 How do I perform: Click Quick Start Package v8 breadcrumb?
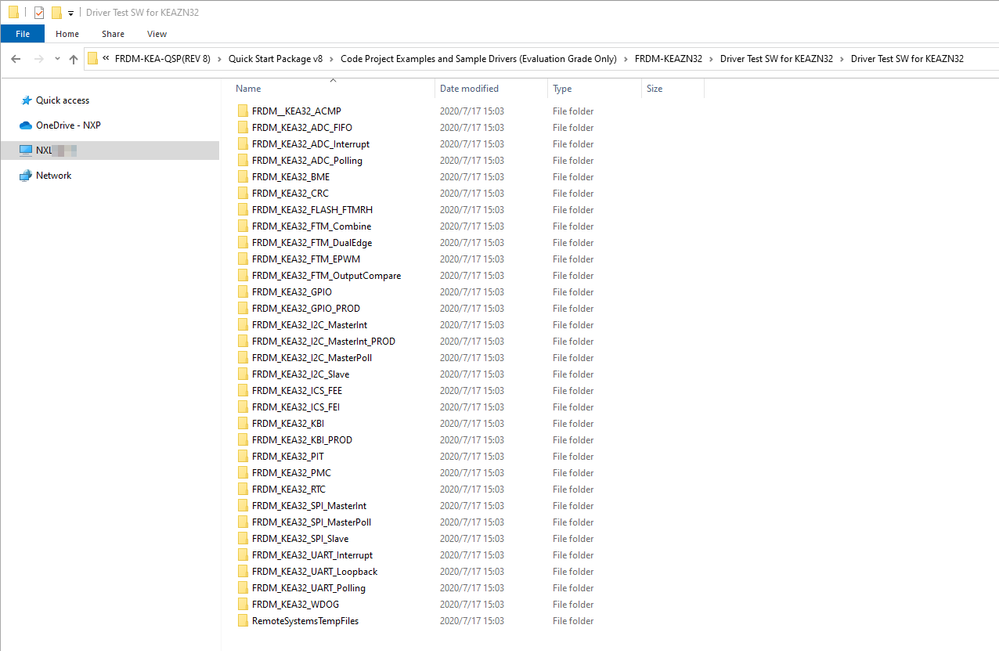(275, 59)
